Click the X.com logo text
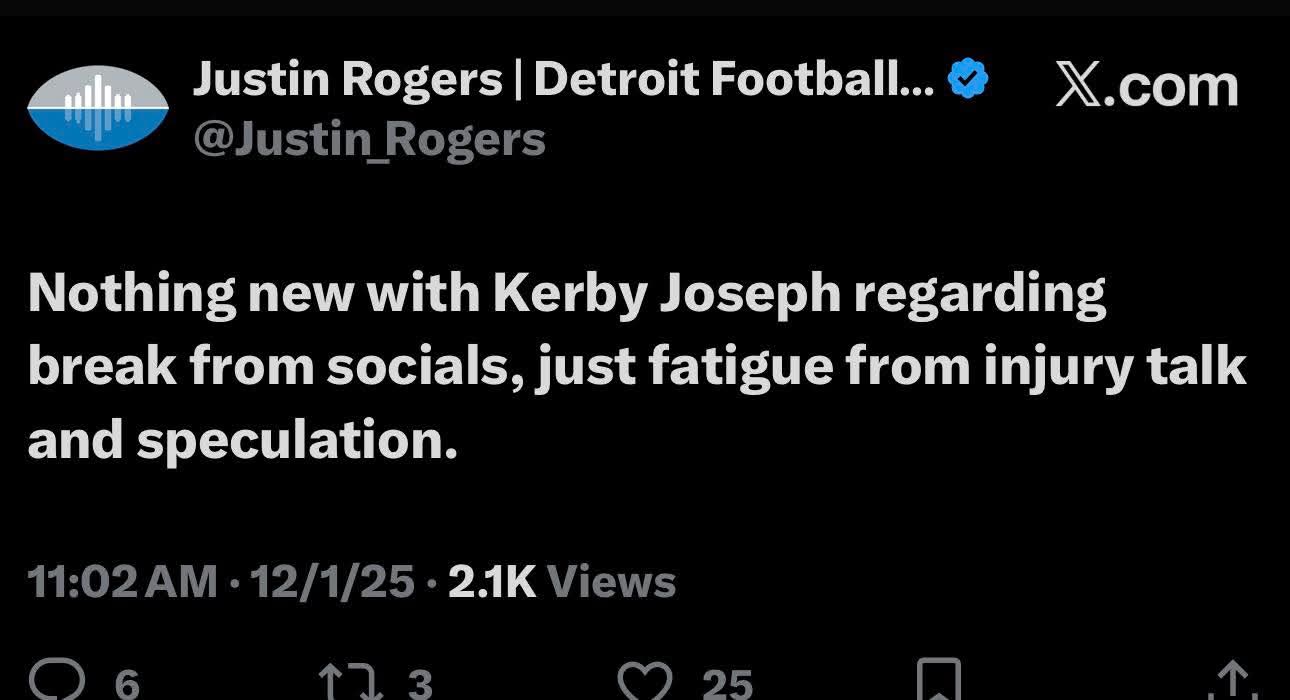Screen dimensions: 1290x700 [x=1146, y=87]
